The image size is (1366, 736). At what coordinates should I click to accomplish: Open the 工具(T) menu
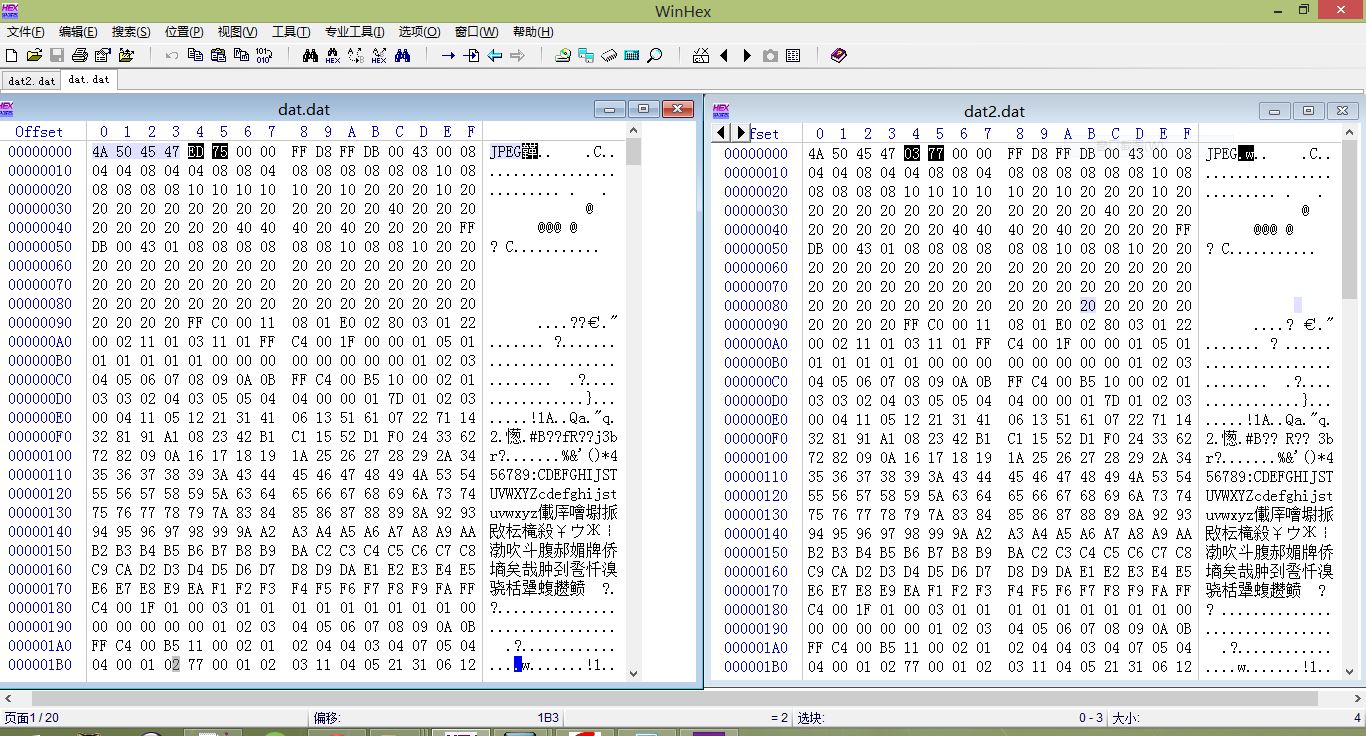pyautogui.click(x=291, y=31)
